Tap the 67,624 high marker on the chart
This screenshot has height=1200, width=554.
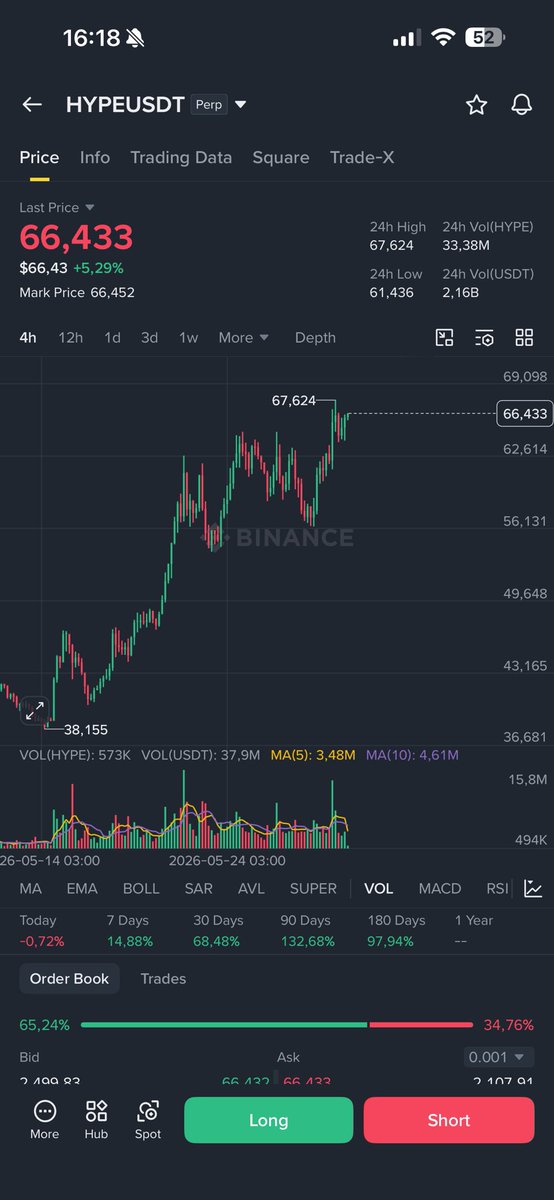point(293,400)
